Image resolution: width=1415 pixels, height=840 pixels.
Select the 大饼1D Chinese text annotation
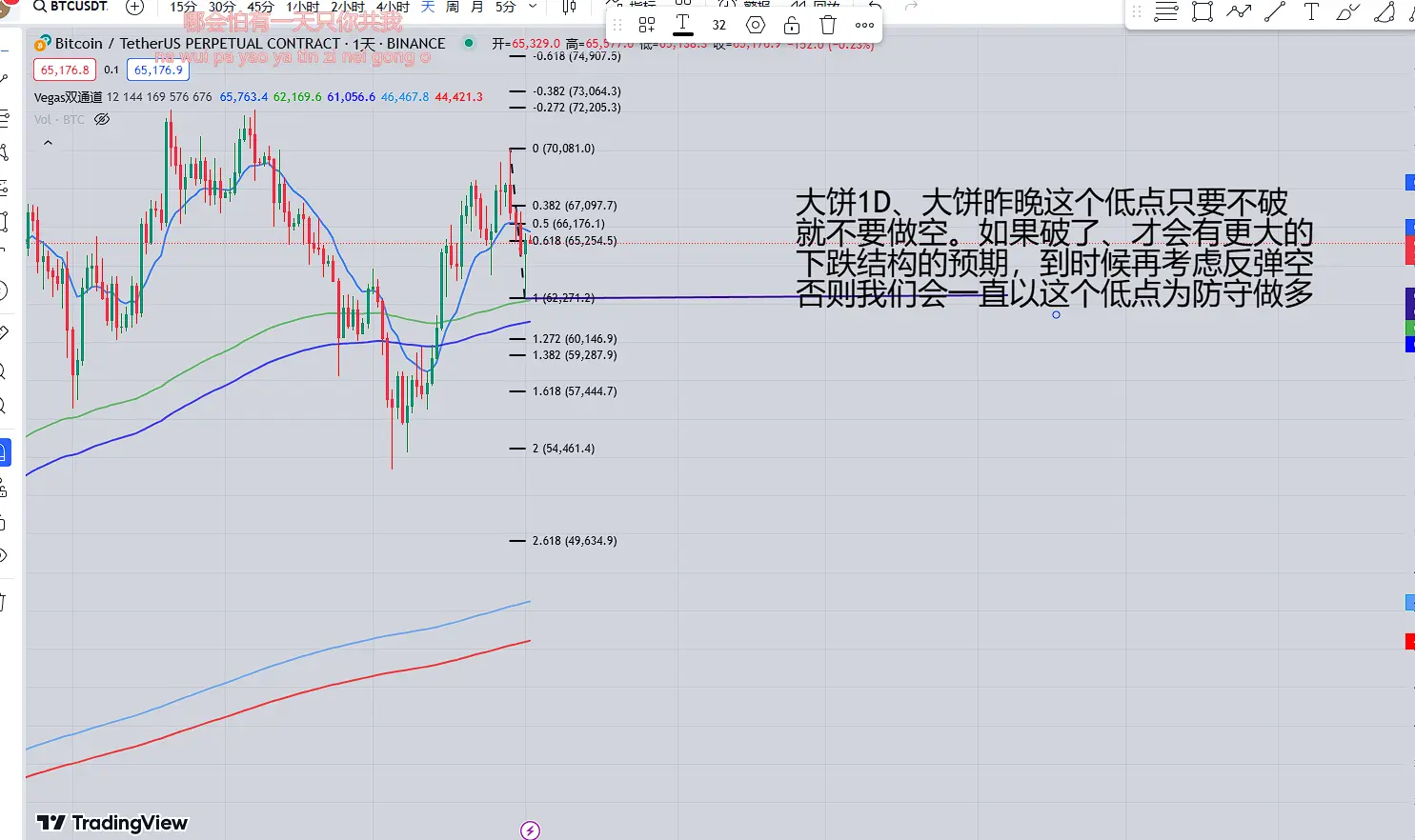1054,248
